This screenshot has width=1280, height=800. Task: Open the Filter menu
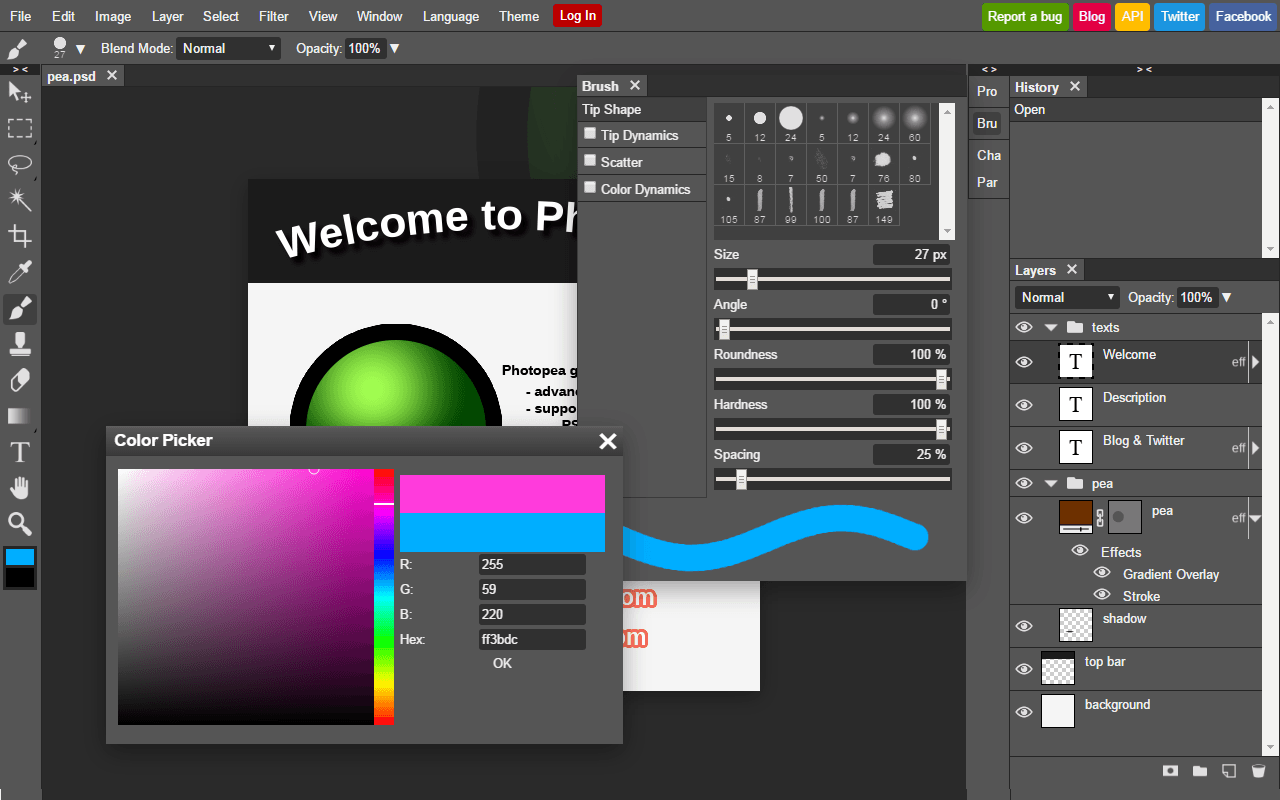[273, 16]
